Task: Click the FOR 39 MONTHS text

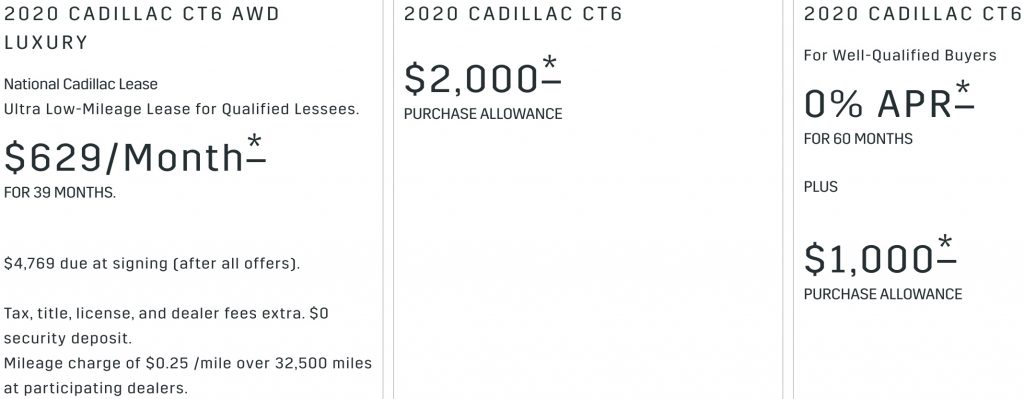Action: pos(59,193)
